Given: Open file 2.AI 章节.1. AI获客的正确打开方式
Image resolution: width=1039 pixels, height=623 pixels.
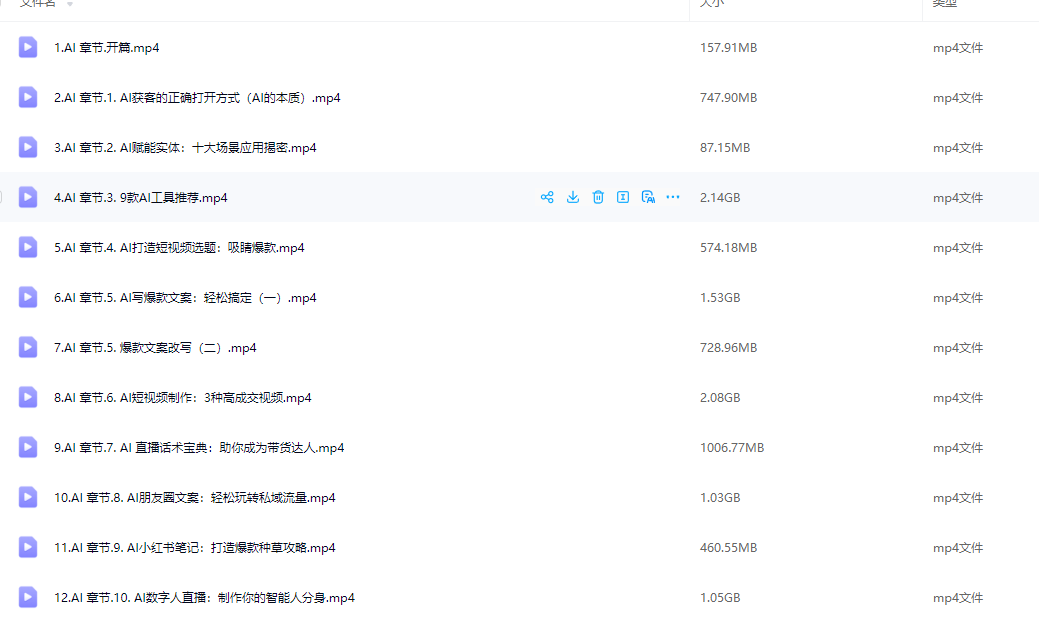Looking at the screenshot, I should coord(197,98).
